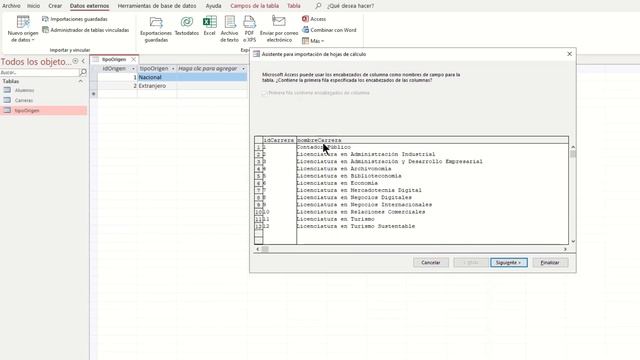This screenshot has height=360, width=640.
Task: Open Herramientas de base de datos tab
Action: coord(157,6)
